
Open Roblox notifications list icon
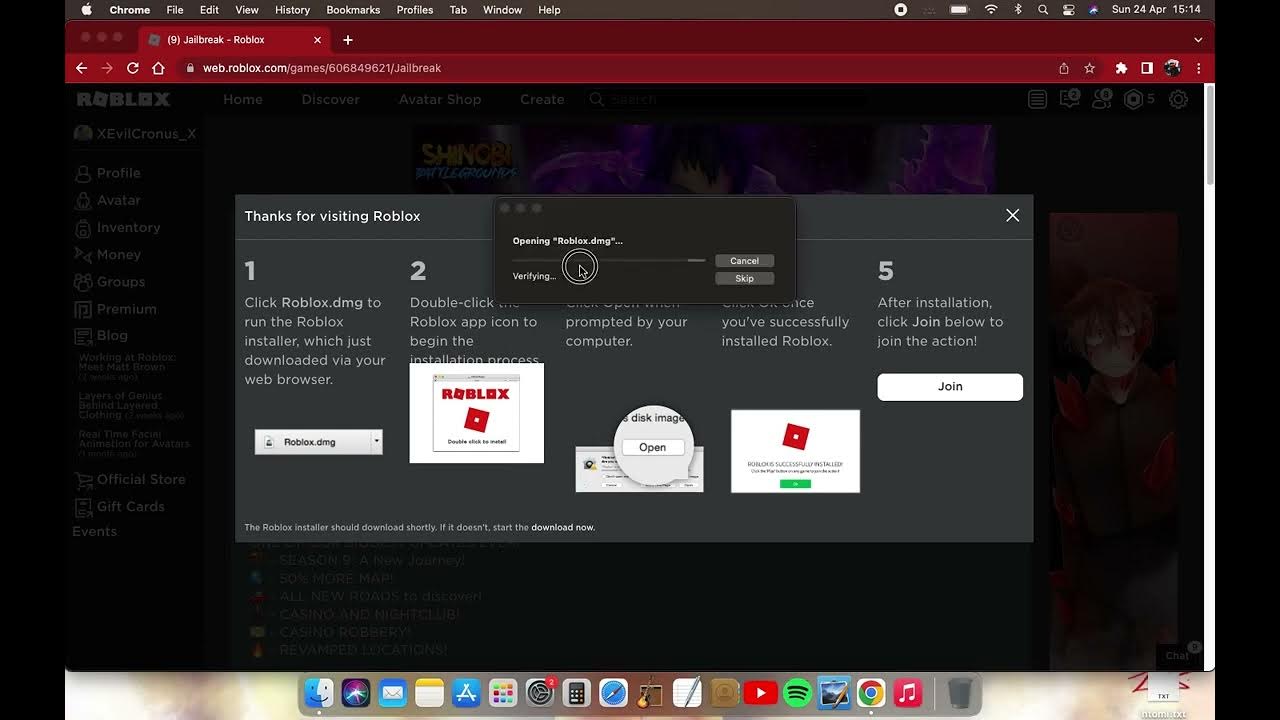click(1037, 99)
